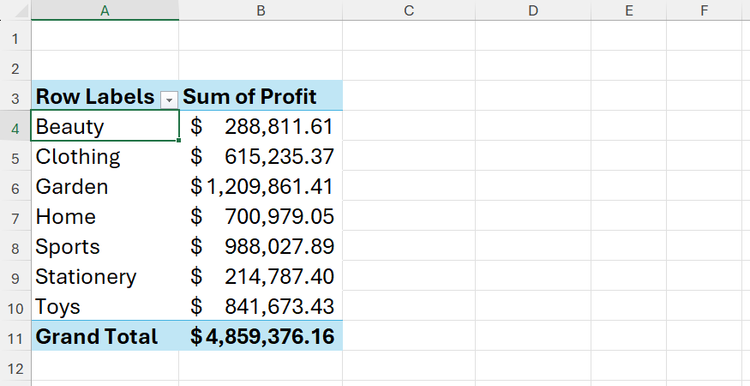Select the Home row label cell

pos(105,216)
